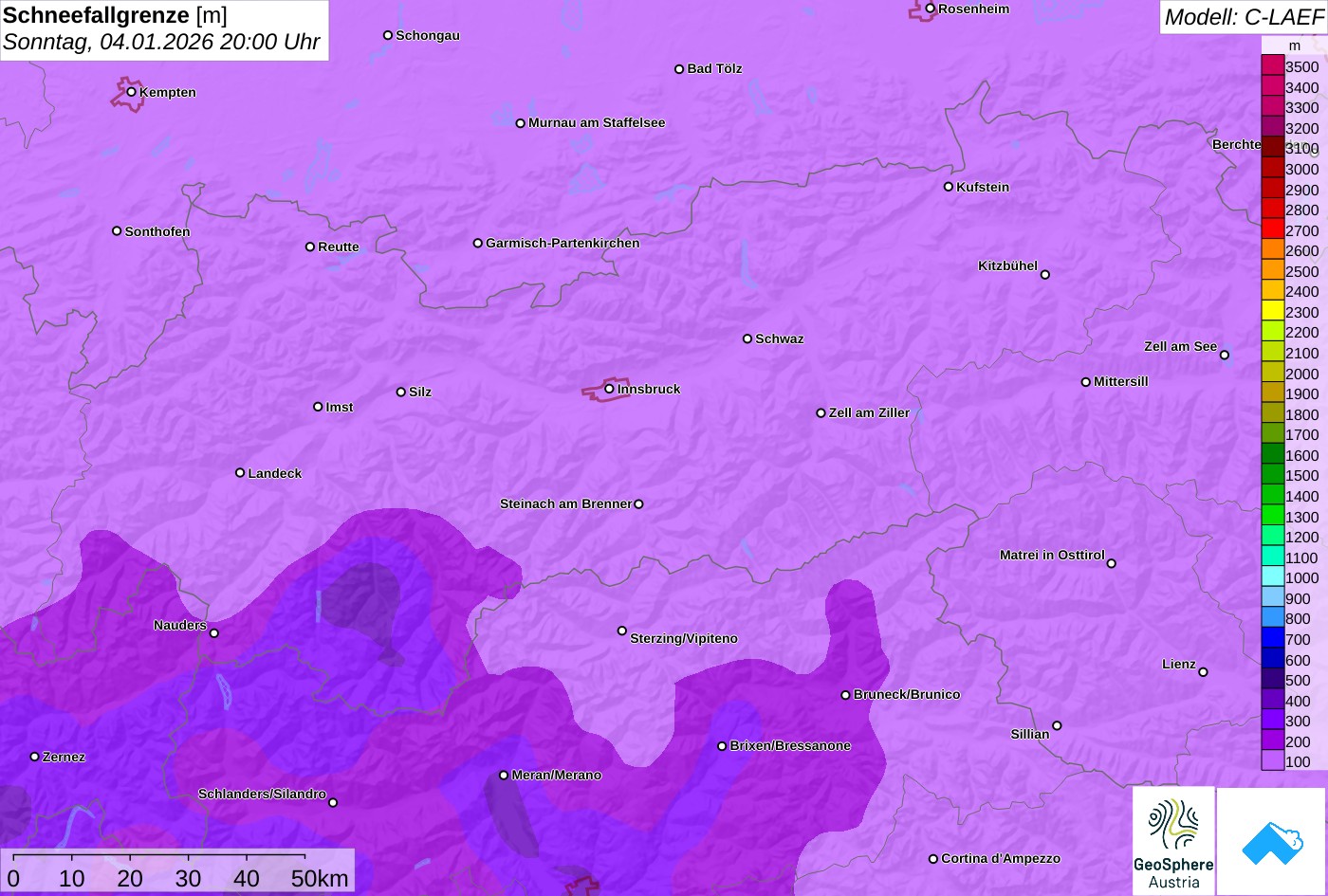Click the GeoSphere Austria logo
1328x896 pixels.
[x=1173, y=841]
